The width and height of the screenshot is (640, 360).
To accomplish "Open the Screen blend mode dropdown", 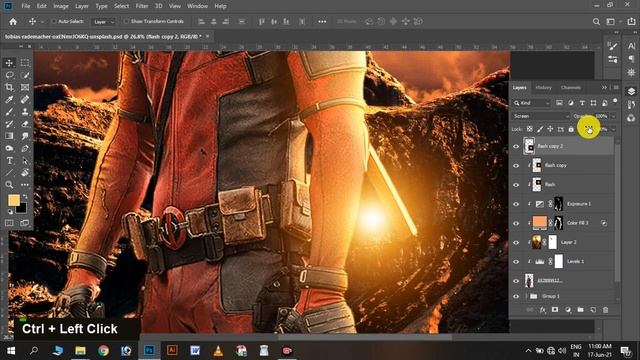I will tap(541, 116).
